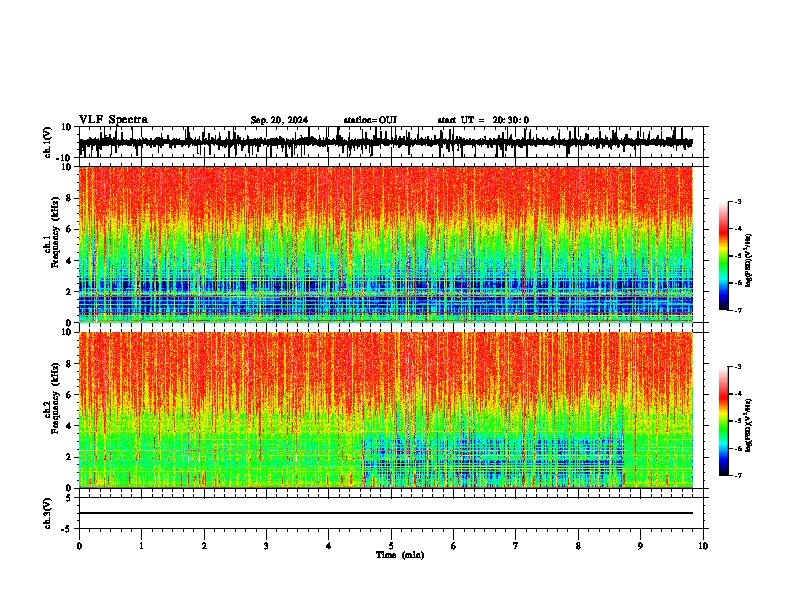Click the time axis tick label "5"
This screenshot has height=612, width=792.
click(391, 546)
